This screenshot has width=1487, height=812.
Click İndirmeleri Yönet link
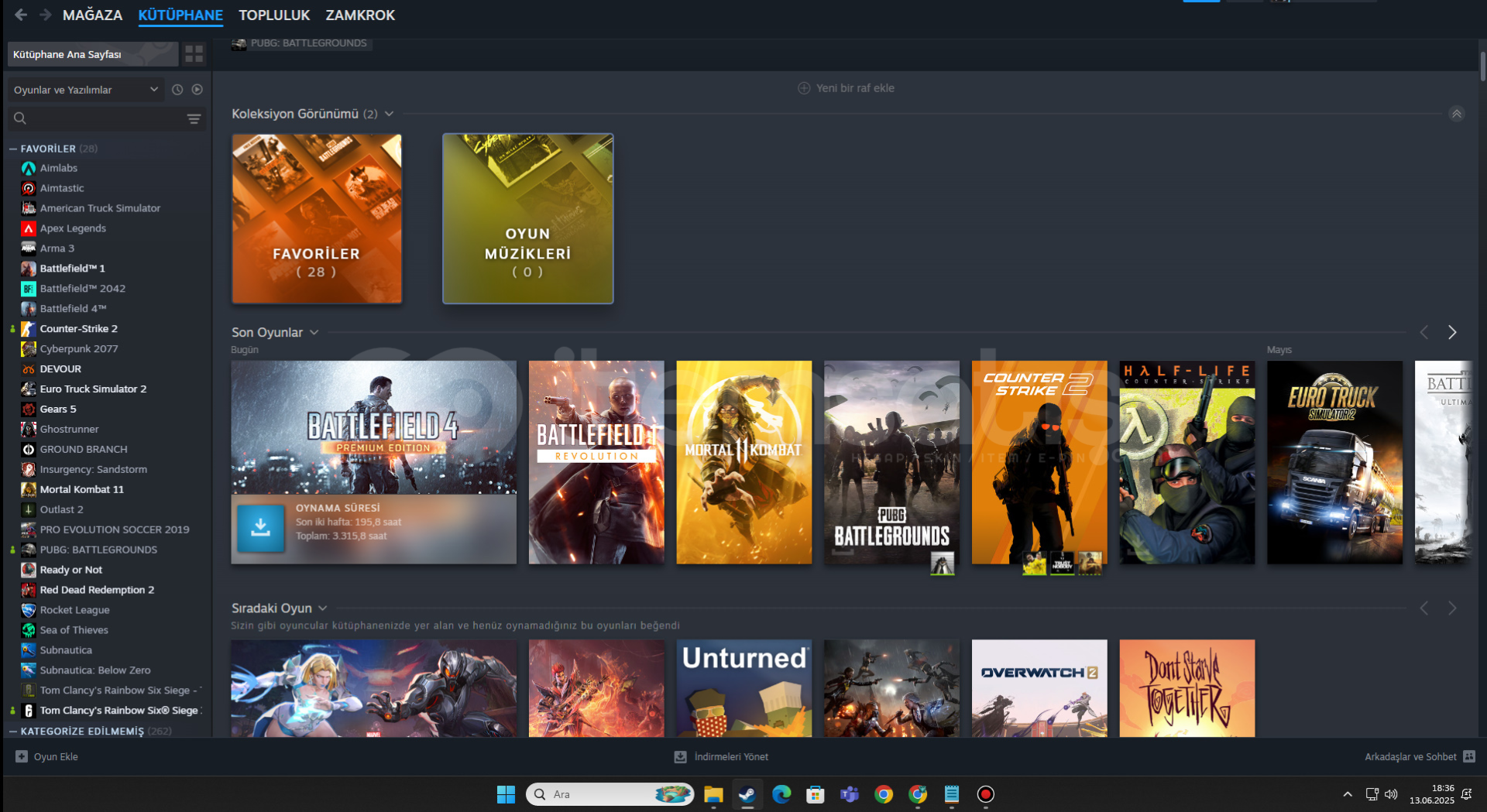pyautogui.click(x=731, y=756)
